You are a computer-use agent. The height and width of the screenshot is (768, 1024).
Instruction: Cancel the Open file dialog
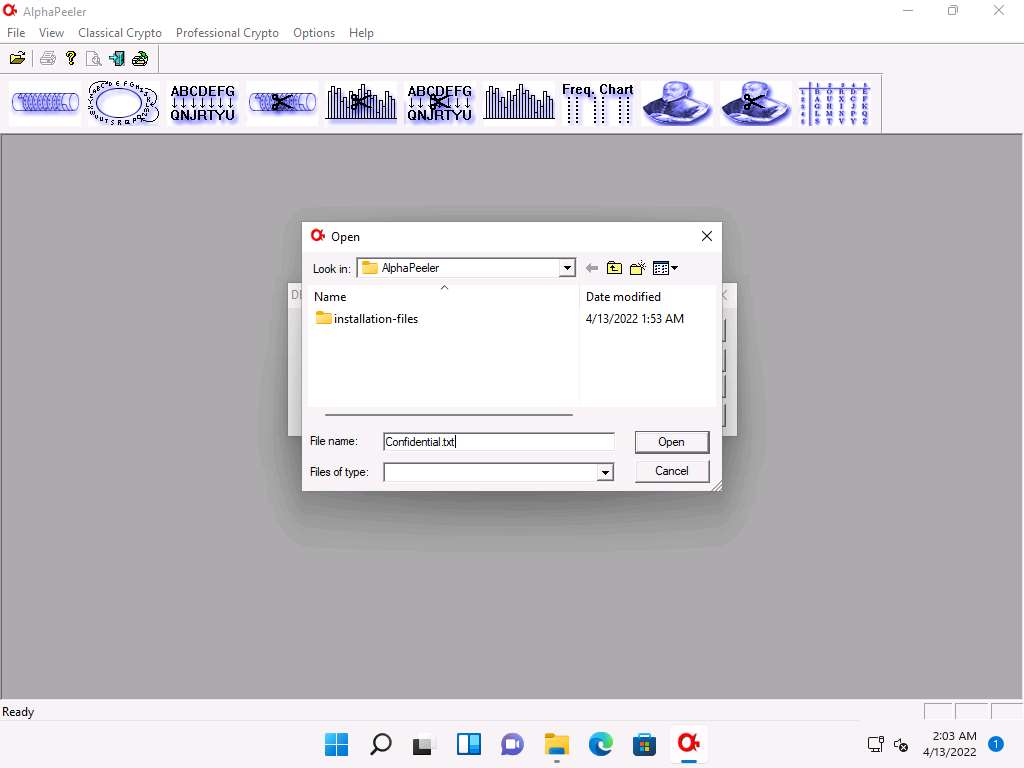pos(671,471)
